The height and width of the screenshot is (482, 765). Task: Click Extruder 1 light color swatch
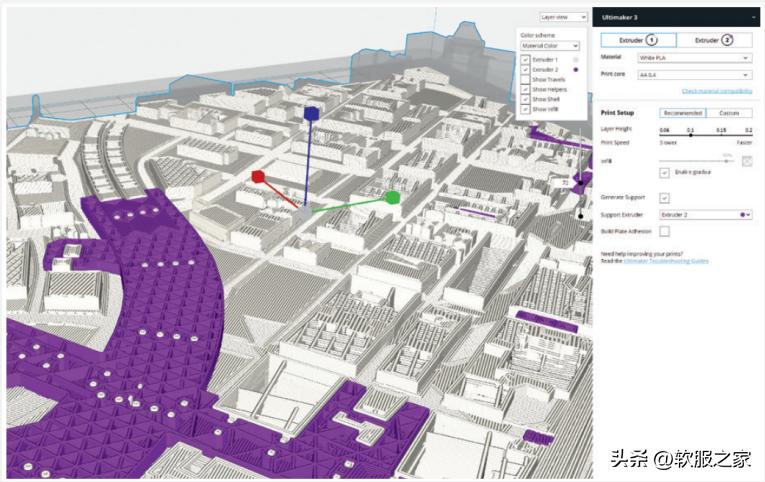tap(576, 60)
